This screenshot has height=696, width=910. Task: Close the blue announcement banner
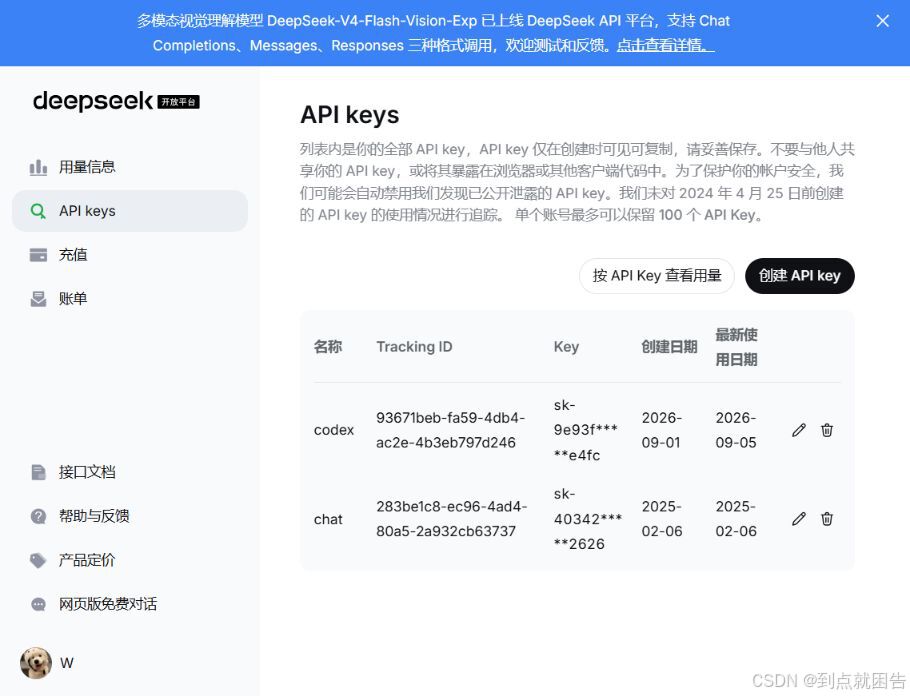click(882, 21)
